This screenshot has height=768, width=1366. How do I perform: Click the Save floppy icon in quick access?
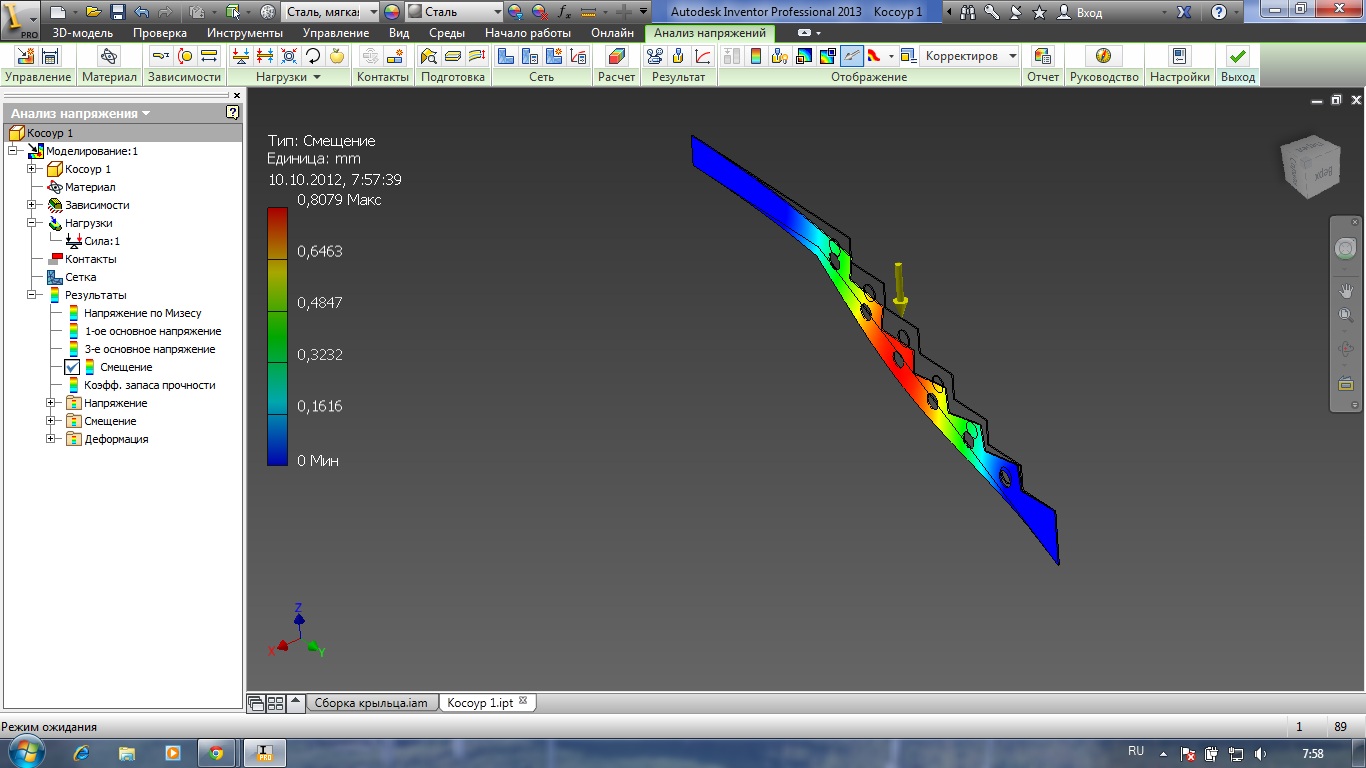pyautogui.click(x=117, y=12)
